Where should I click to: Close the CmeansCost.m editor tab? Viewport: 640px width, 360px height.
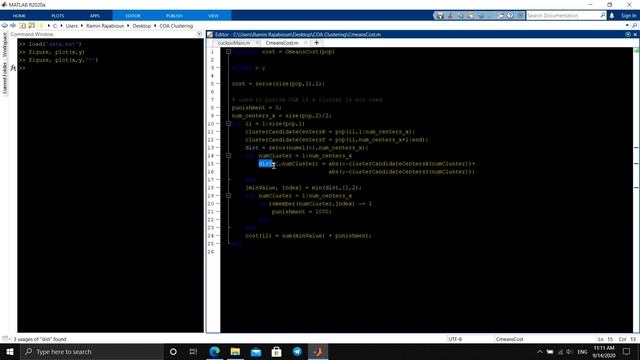point(306,43)
